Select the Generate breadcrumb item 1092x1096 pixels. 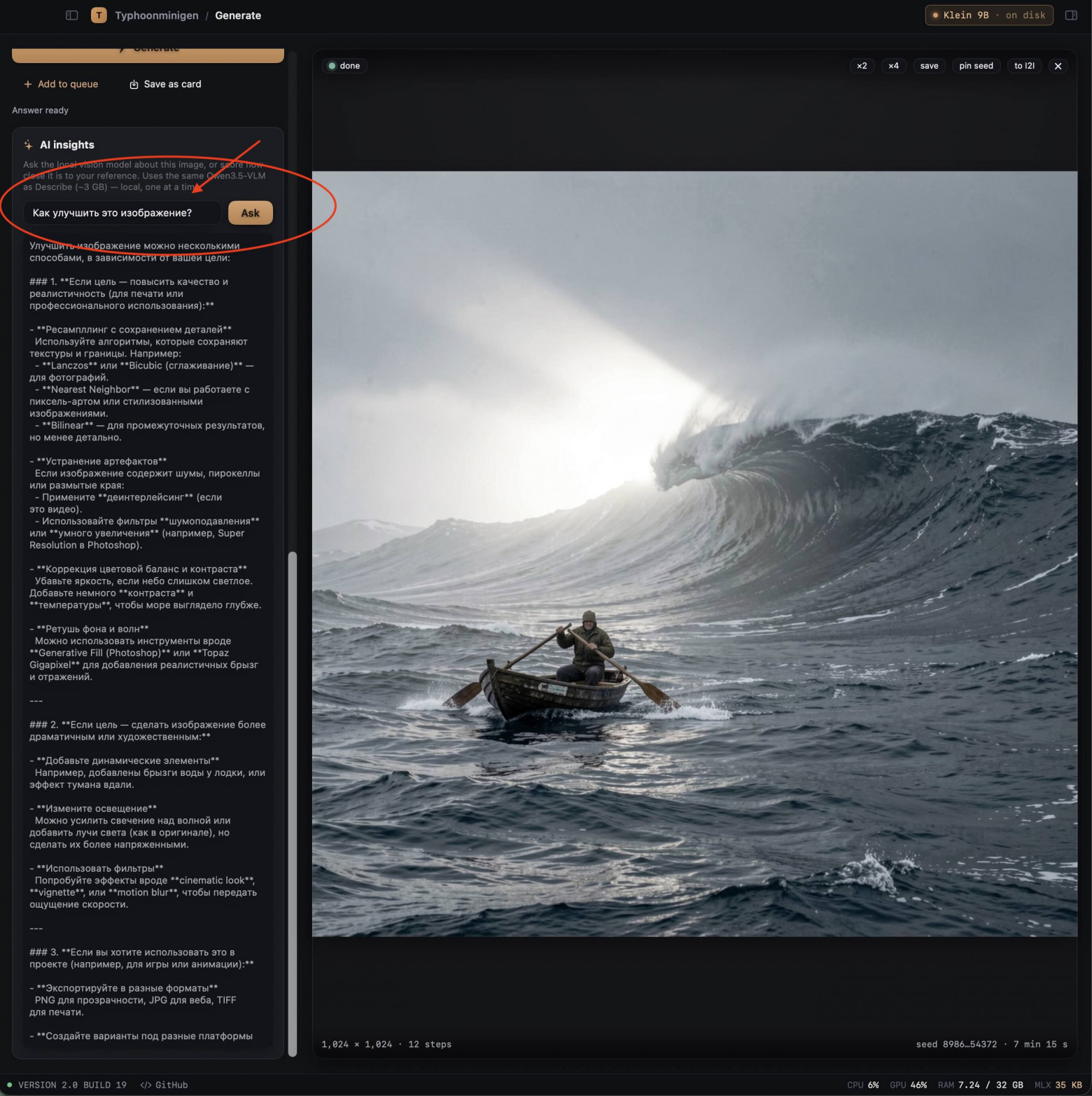[238, 15]
